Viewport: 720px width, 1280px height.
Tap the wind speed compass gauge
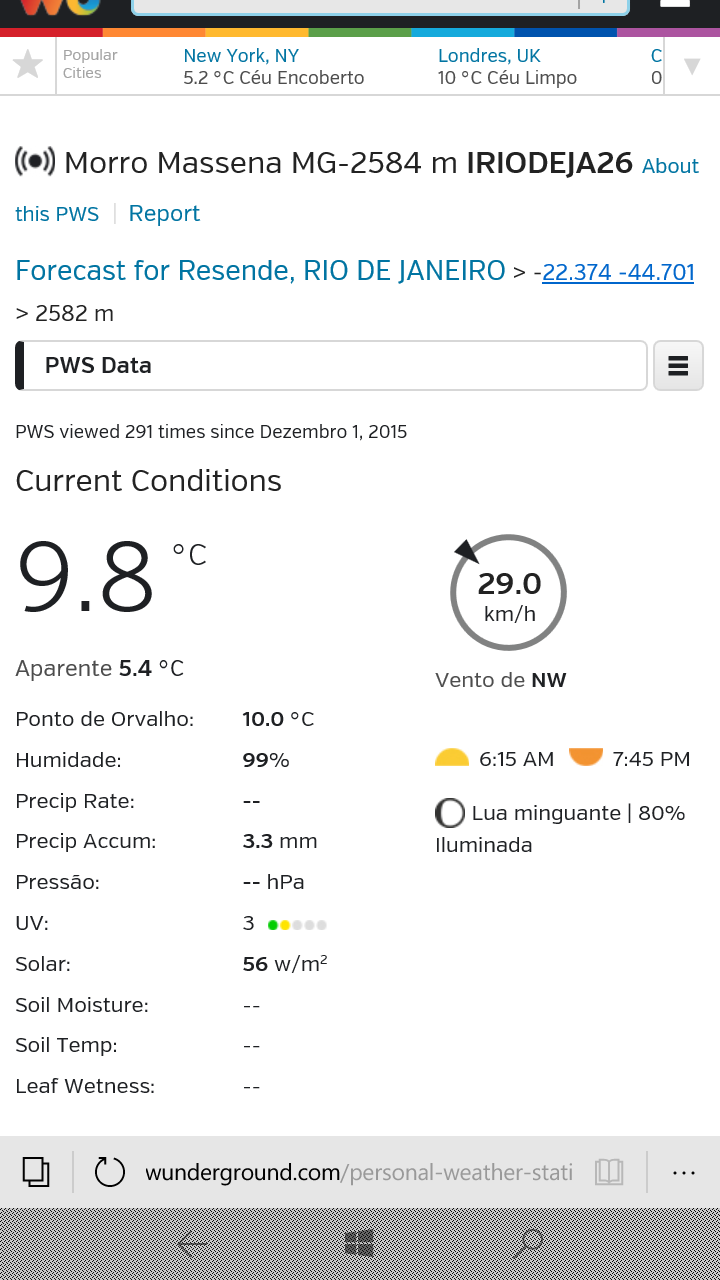coord(508,593)
